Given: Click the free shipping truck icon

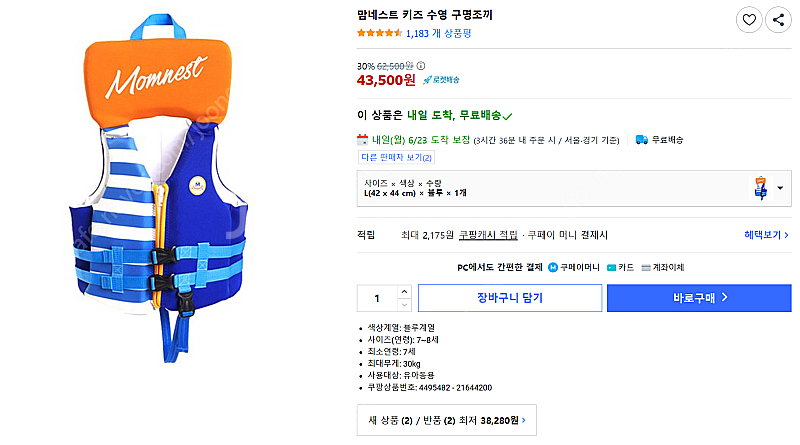Looking at the screenshot, I should [642, 139].
